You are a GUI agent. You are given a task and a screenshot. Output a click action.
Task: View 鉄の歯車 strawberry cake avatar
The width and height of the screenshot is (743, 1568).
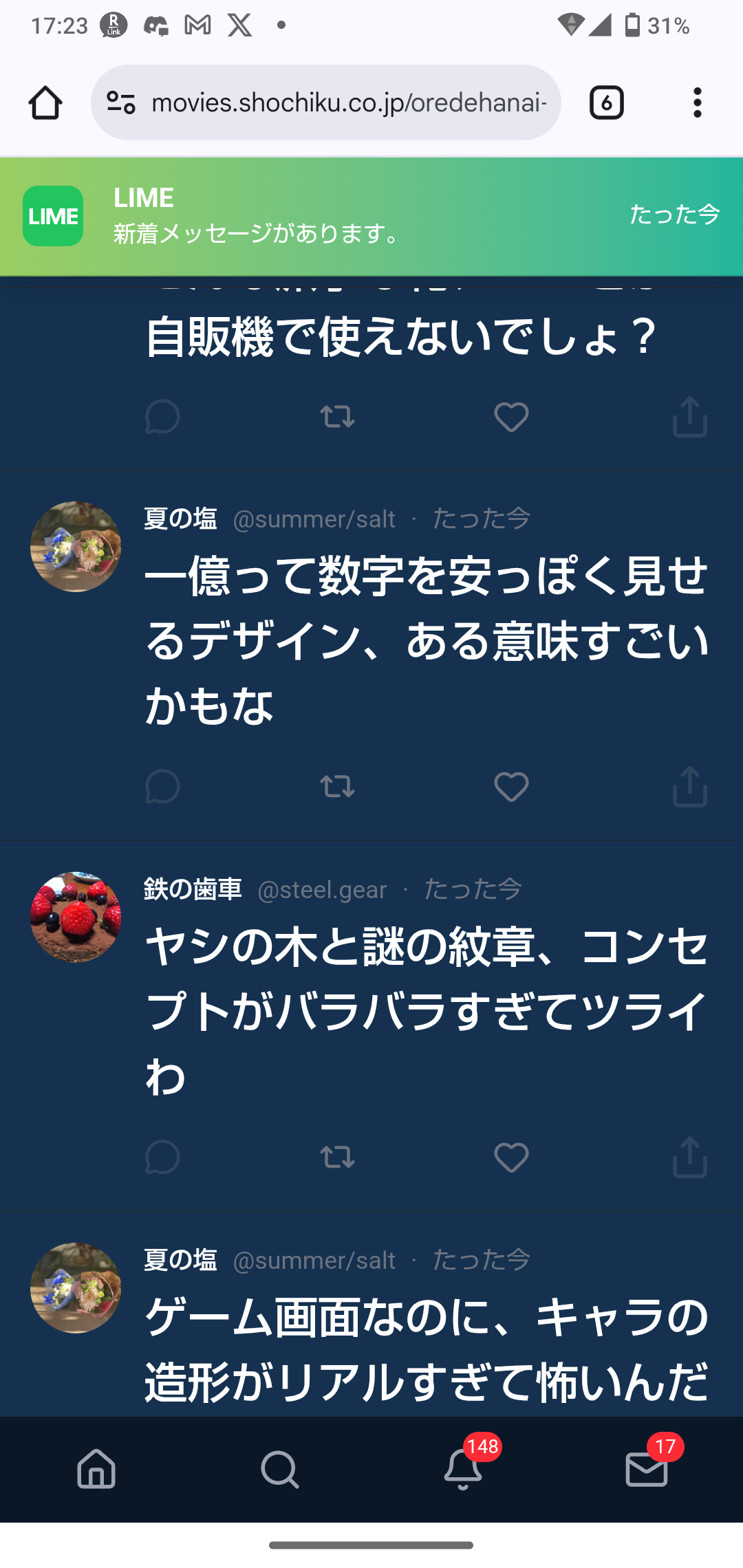pyautogui.click(x=76, y=917)
